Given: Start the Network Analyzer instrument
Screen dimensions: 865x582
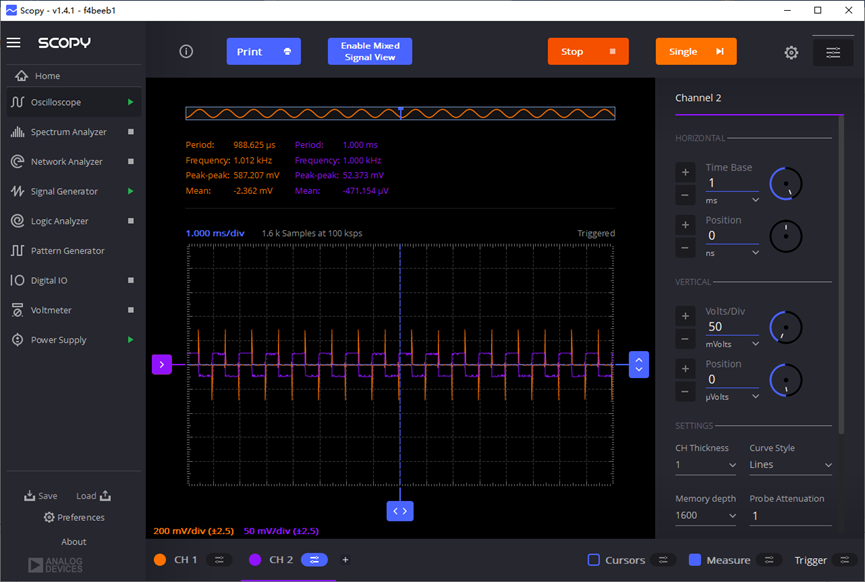Looking at the screenshot, I should click(131, 162).
